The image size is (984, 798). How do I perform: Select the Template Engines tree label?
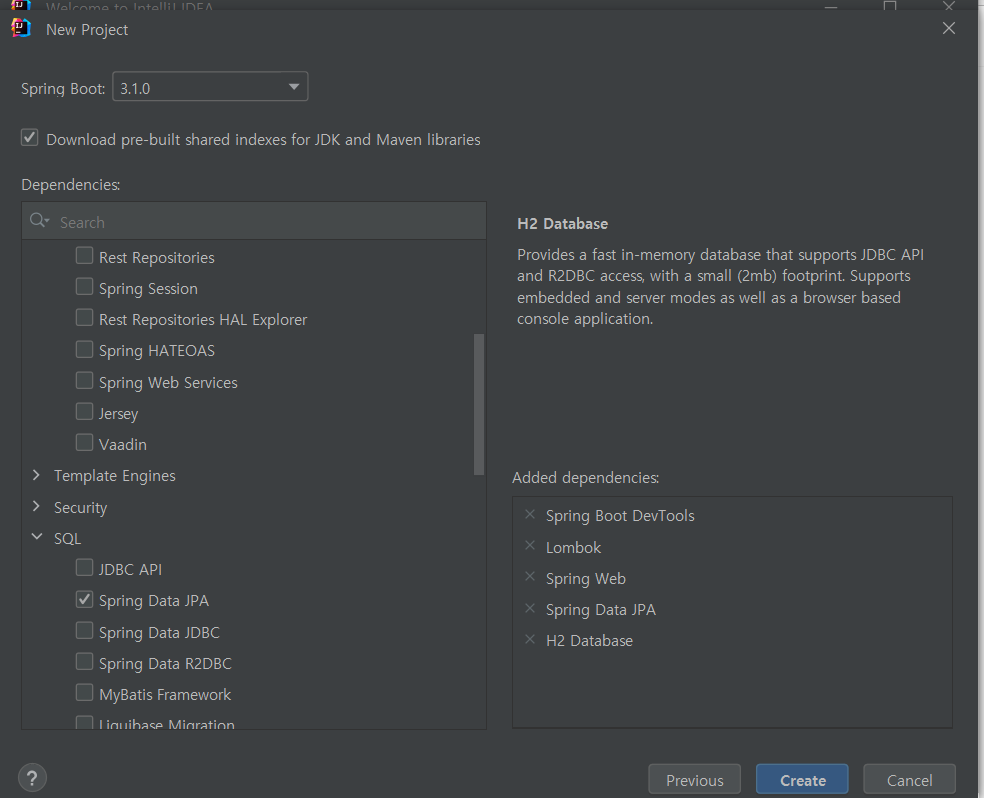click(115, 476)
